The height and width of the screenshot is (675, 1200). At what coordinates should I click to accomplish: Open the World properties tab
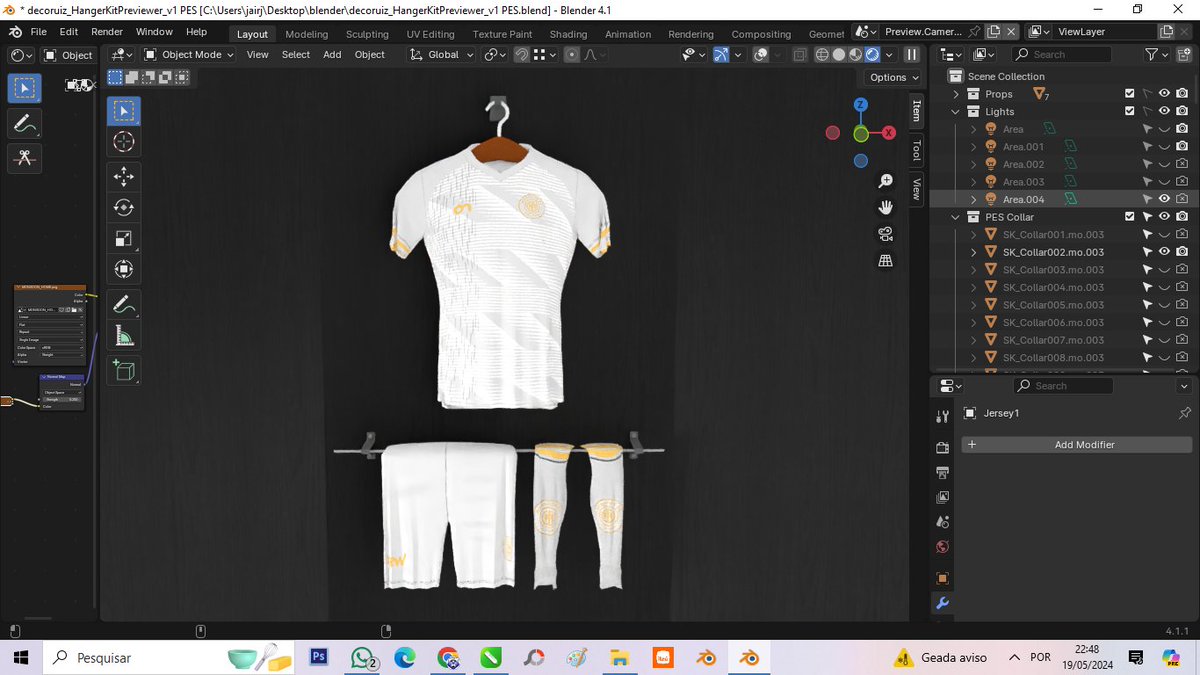(x=941, y=547)
